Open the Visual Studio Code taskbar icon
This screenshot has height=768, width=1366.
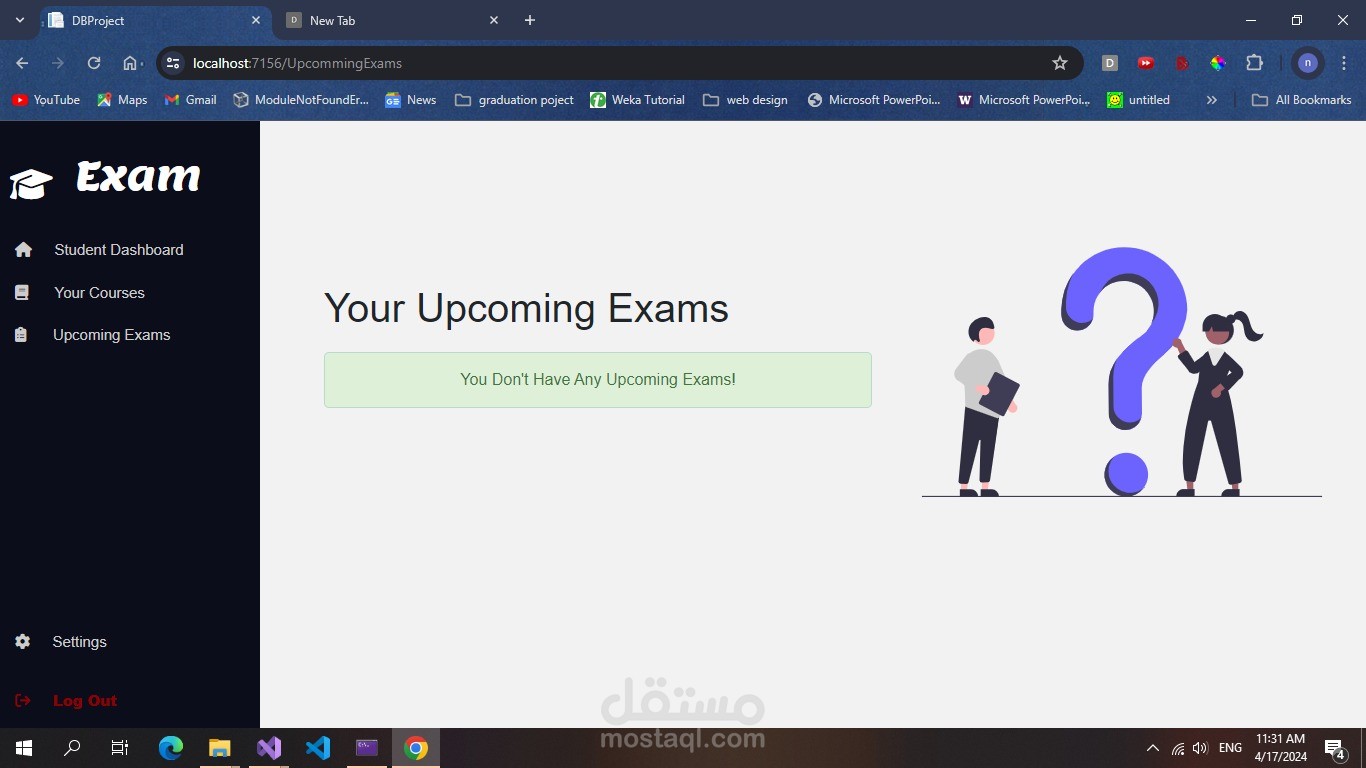pyautogui.click(x=318, y=747)
